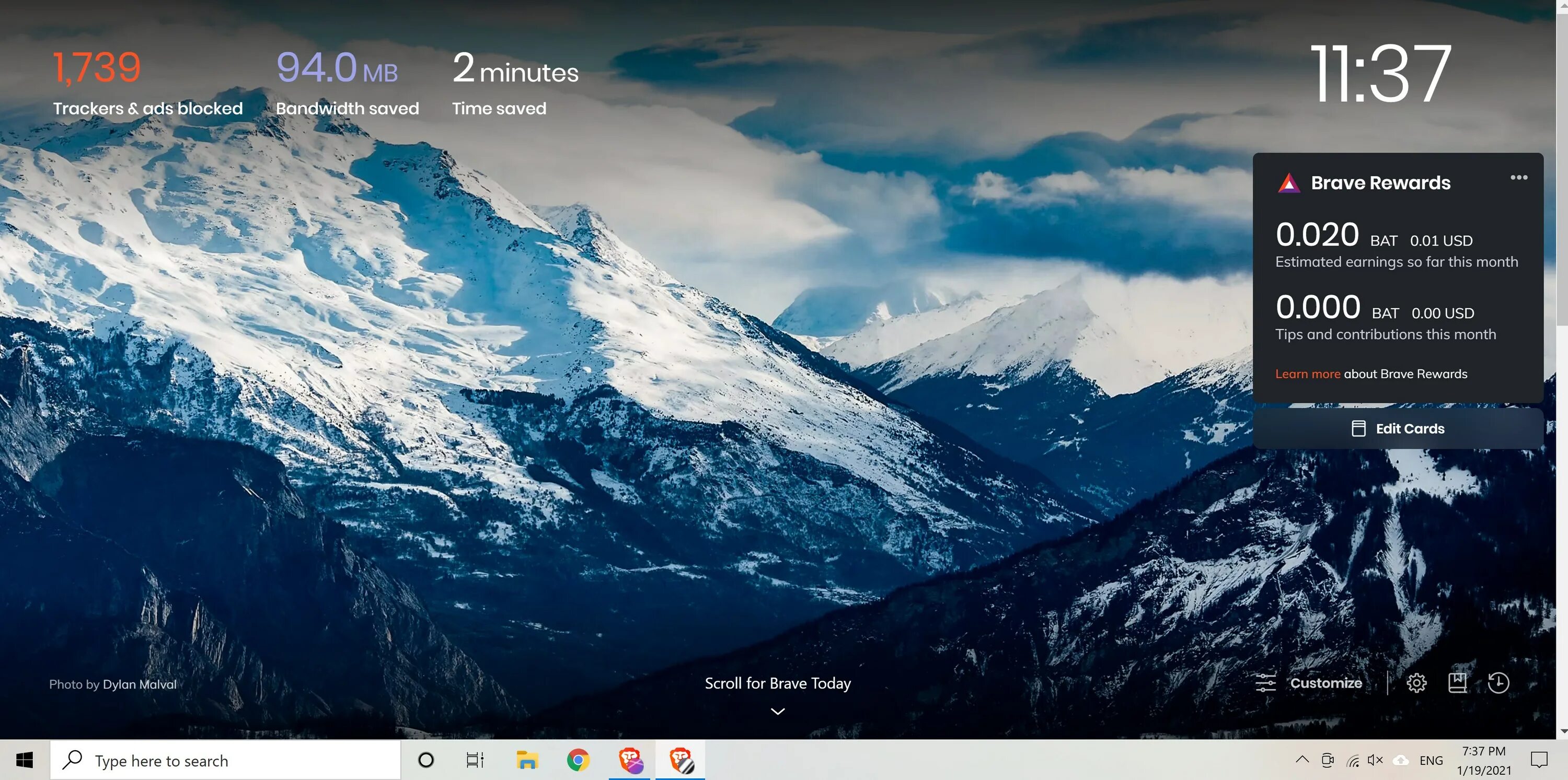This screenshot has width=1568, height=780.
Task: Launch Google Chrome from the taskbar
Action: [x=578, y=760]
